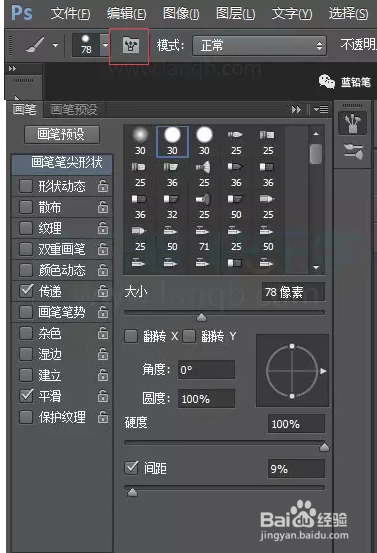The width and height of the screenshot is (377, 553).
Task: Open the 图像 menu
Action: click(181, 14)
